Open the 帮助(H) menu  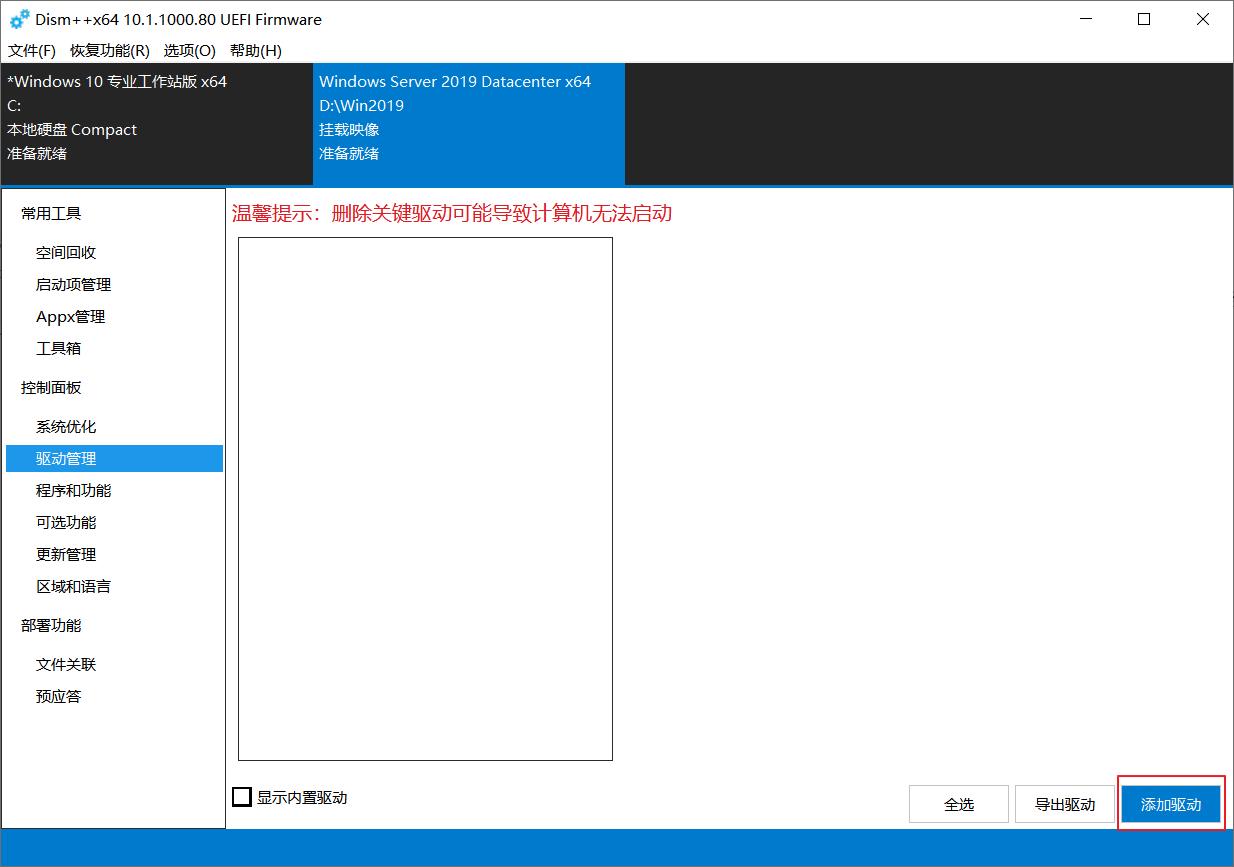256,50
